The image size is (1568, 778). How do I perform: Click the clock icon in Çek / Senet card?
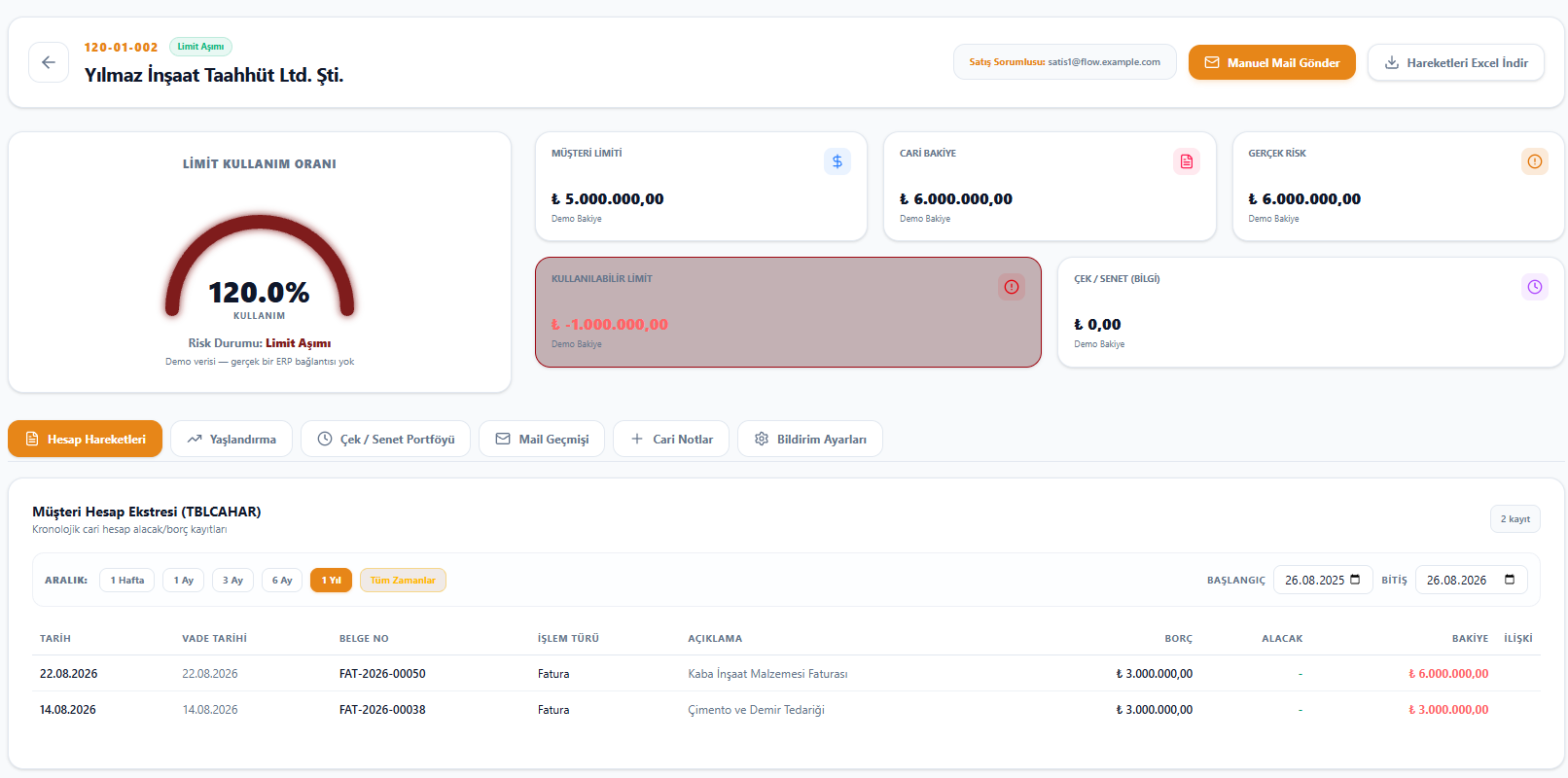(1535, 287)
